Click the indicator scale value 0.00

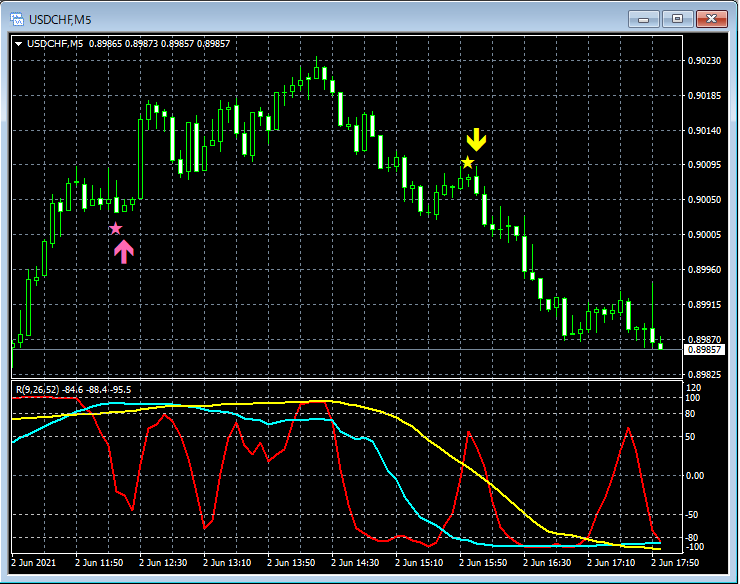[x=695, y=475]
